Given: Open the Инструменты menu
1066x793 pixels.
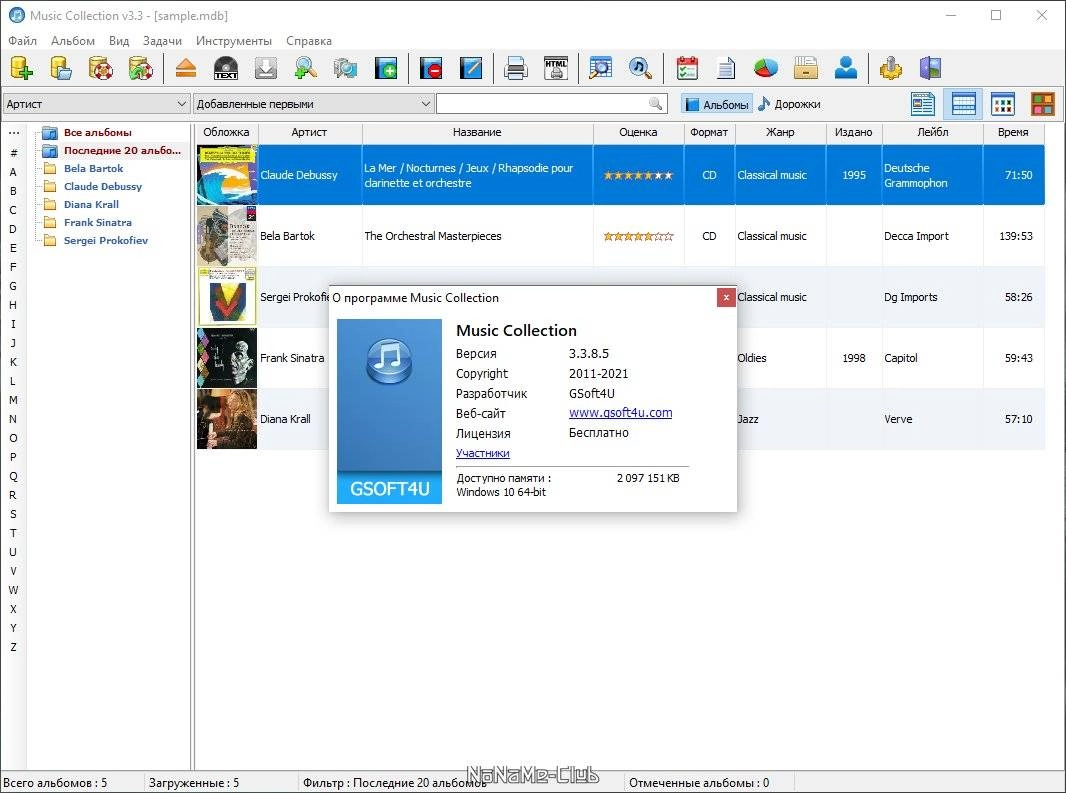Looking at the screenshot, I should point(234,41).
